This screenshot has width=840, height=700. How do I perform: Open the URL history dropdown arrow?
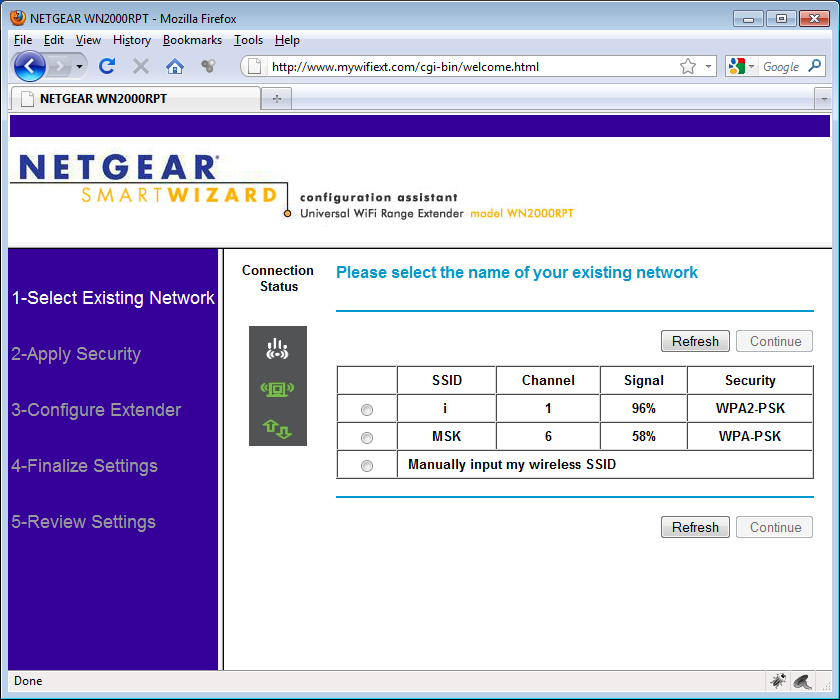708,66
